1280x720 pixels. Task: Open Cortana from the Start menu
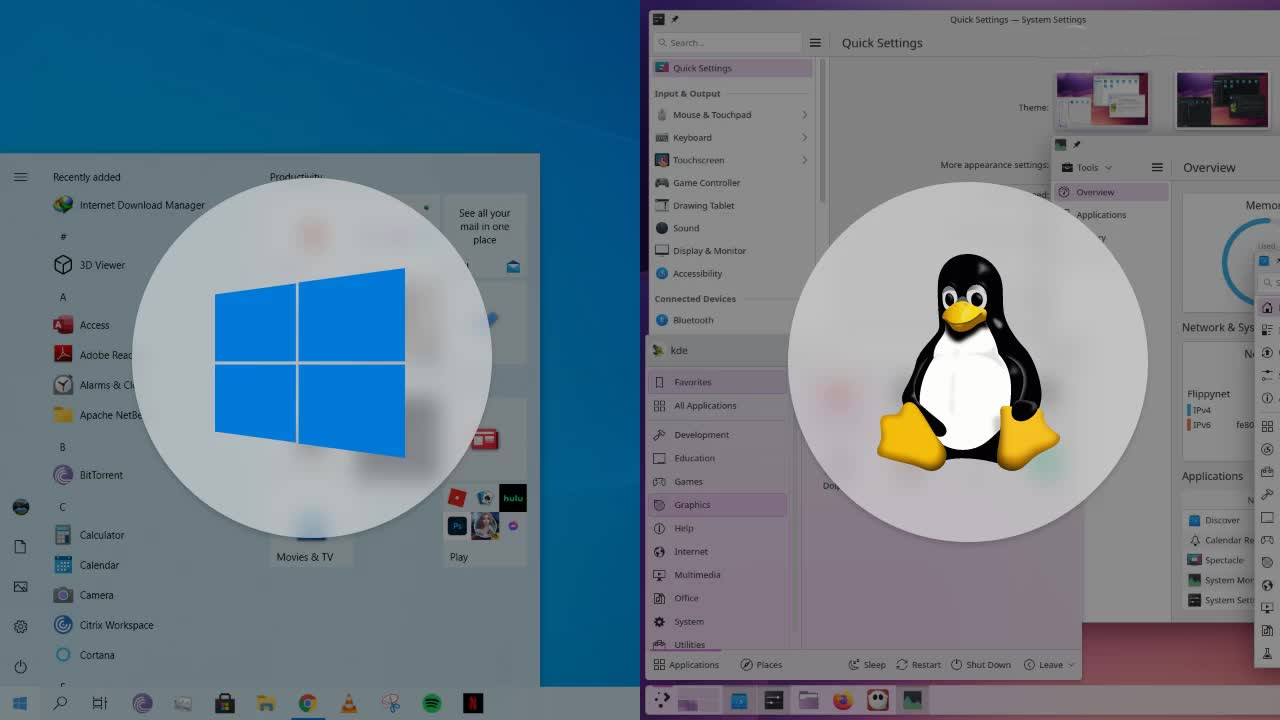click(x=84, y=655)
